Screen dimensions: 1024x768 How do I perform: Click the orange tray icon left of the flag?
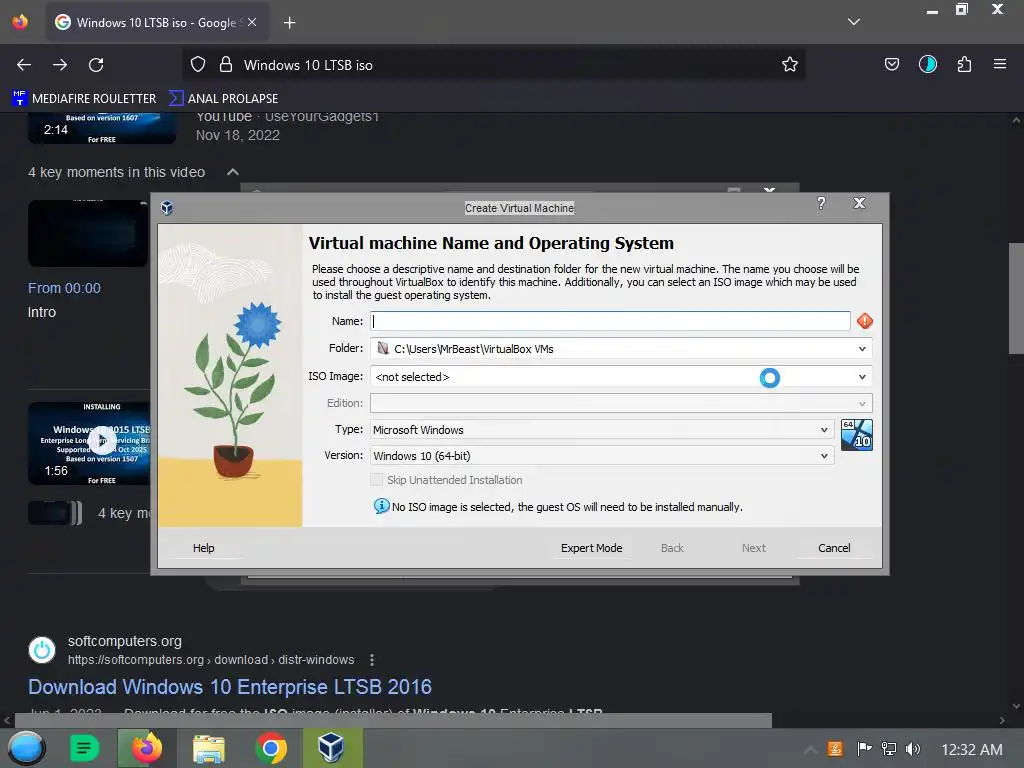[835, 748]
